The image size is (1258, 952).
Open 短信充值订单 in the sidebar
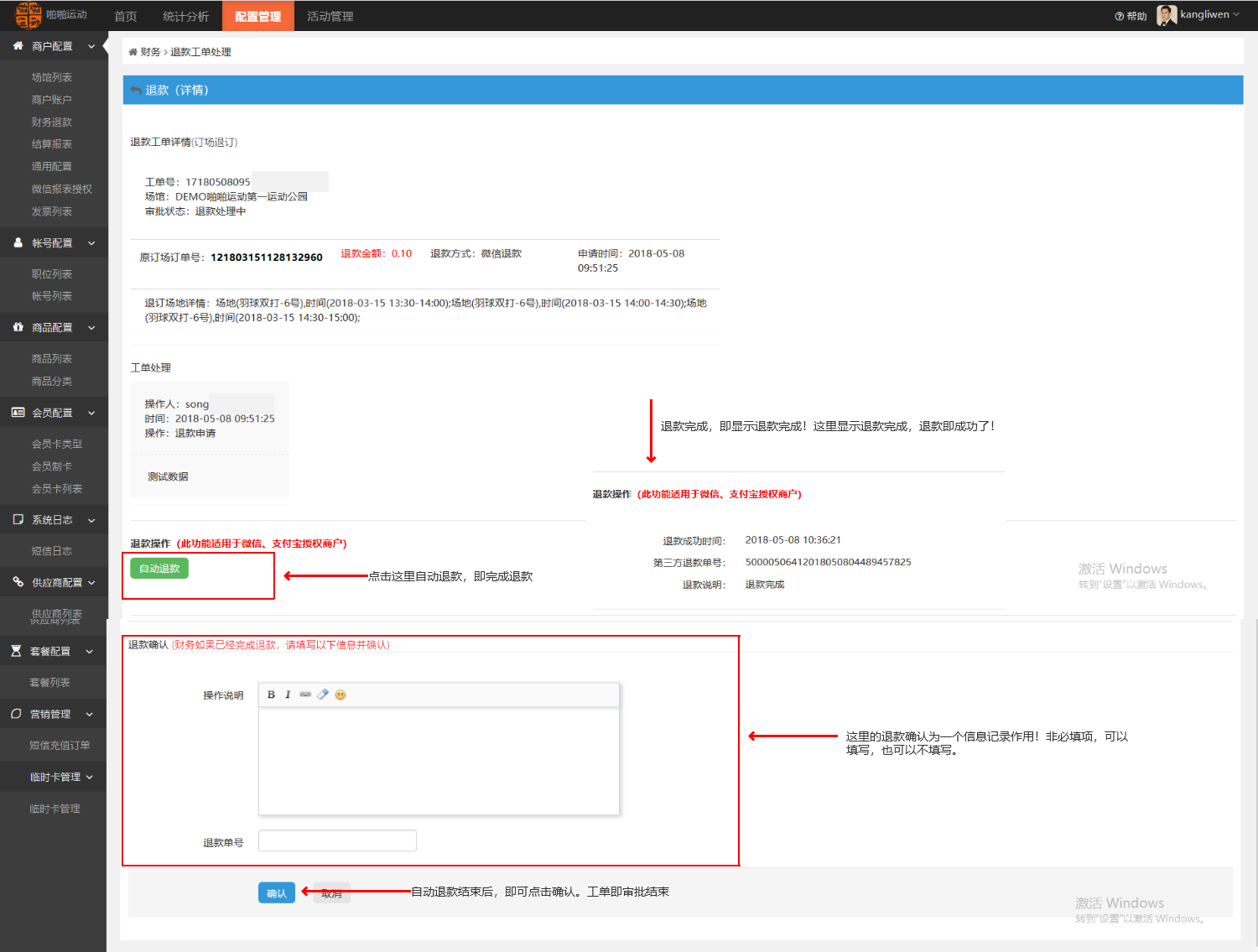(60, 746)
